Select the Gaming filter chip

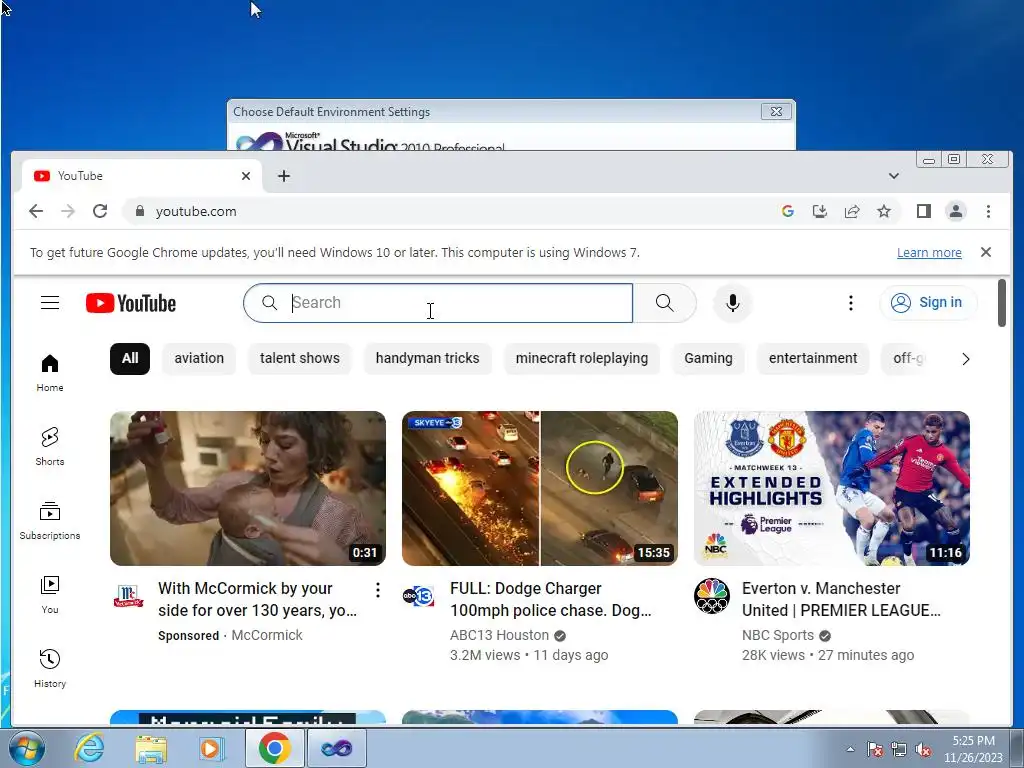click(x=709, y=359)
